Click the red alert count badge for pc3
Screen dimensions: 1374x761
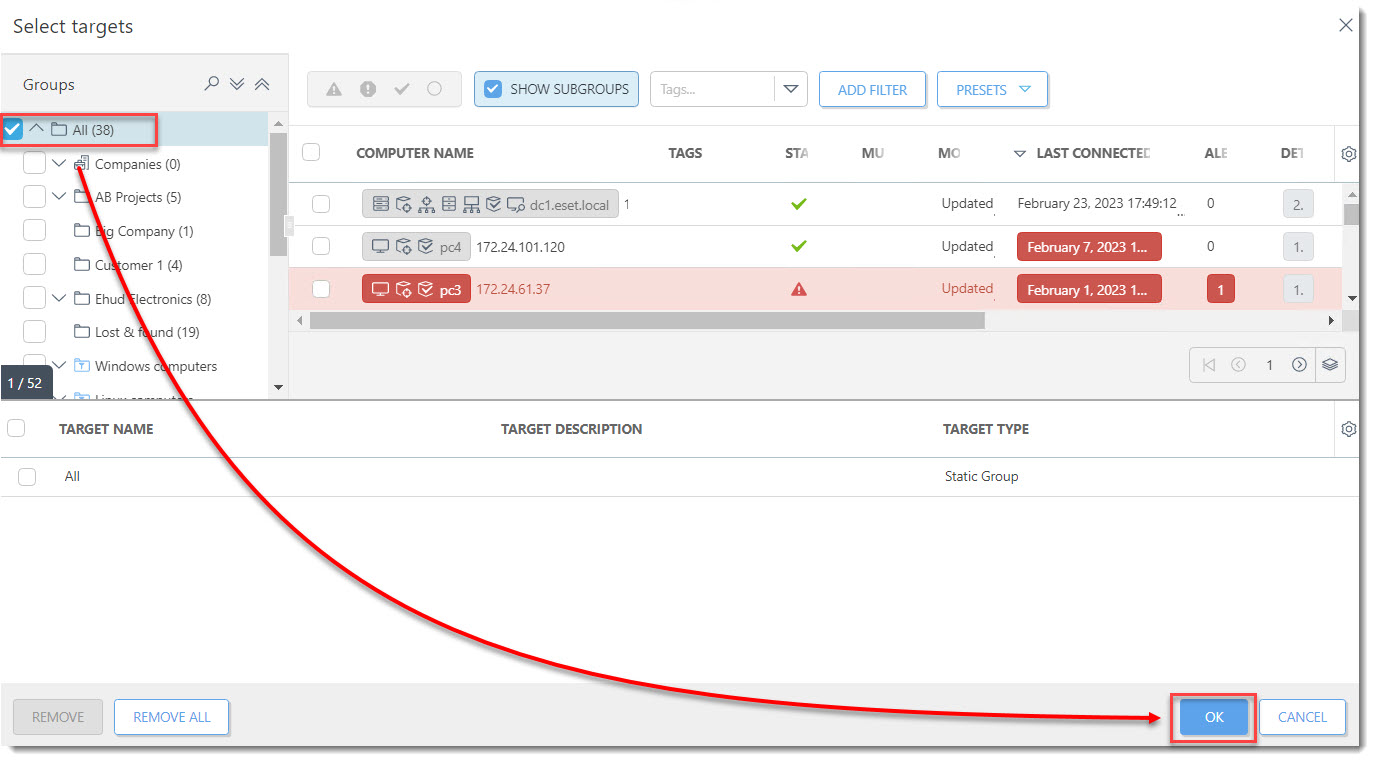1220,289
